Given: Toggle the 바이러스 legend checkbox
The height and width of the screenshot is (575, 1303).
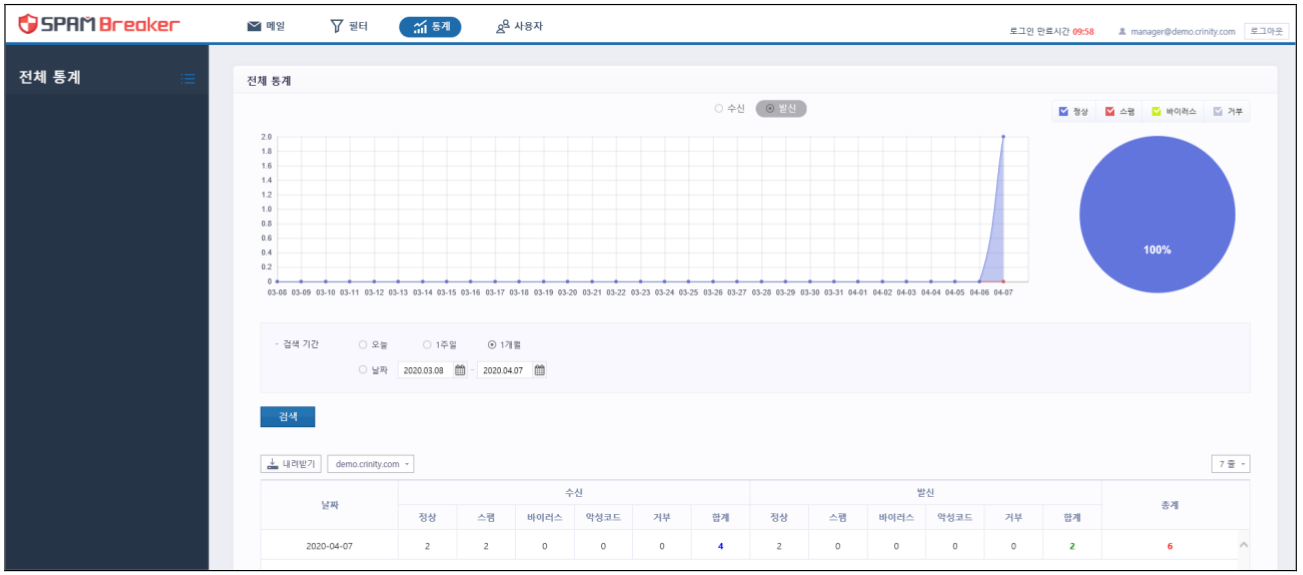Looking at the screenshot, I should coord(1157,112).
